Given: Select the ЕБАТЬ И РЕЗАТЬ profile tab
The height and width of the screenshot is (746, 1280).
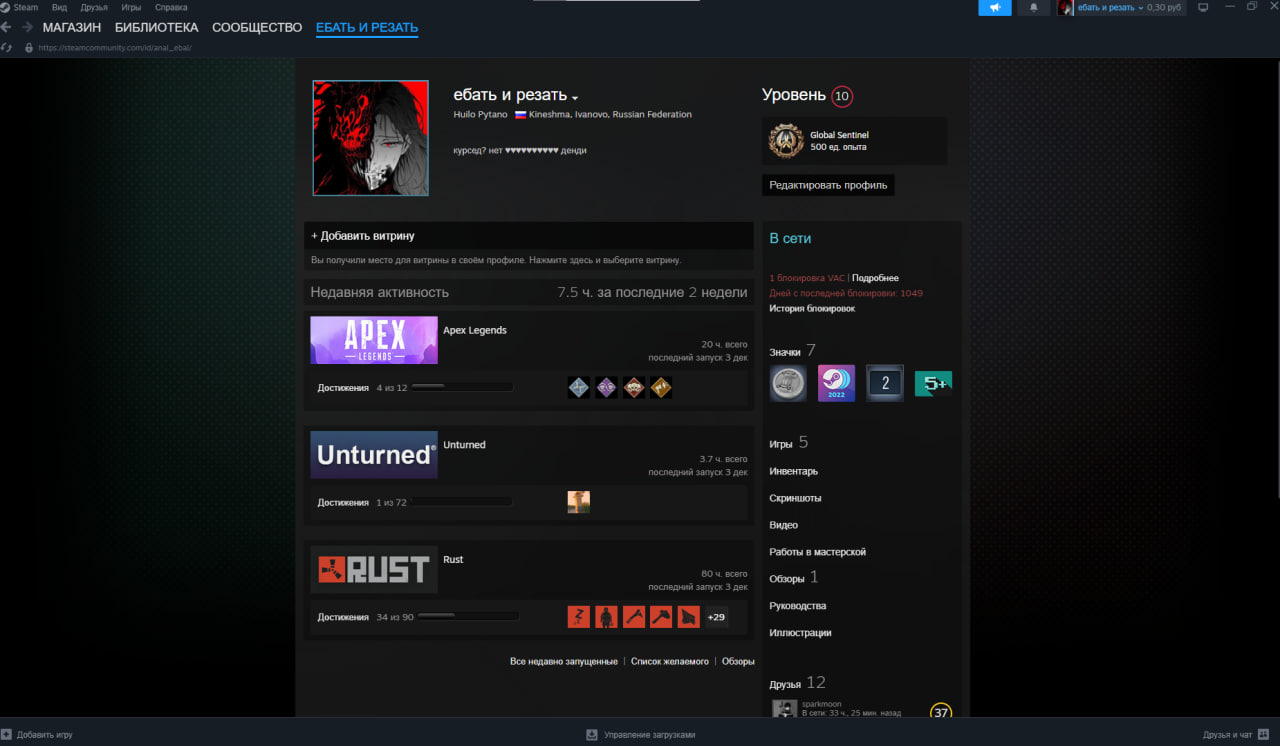Looking at the screenshot, I should pyautogui.click(x=367, y=27).
